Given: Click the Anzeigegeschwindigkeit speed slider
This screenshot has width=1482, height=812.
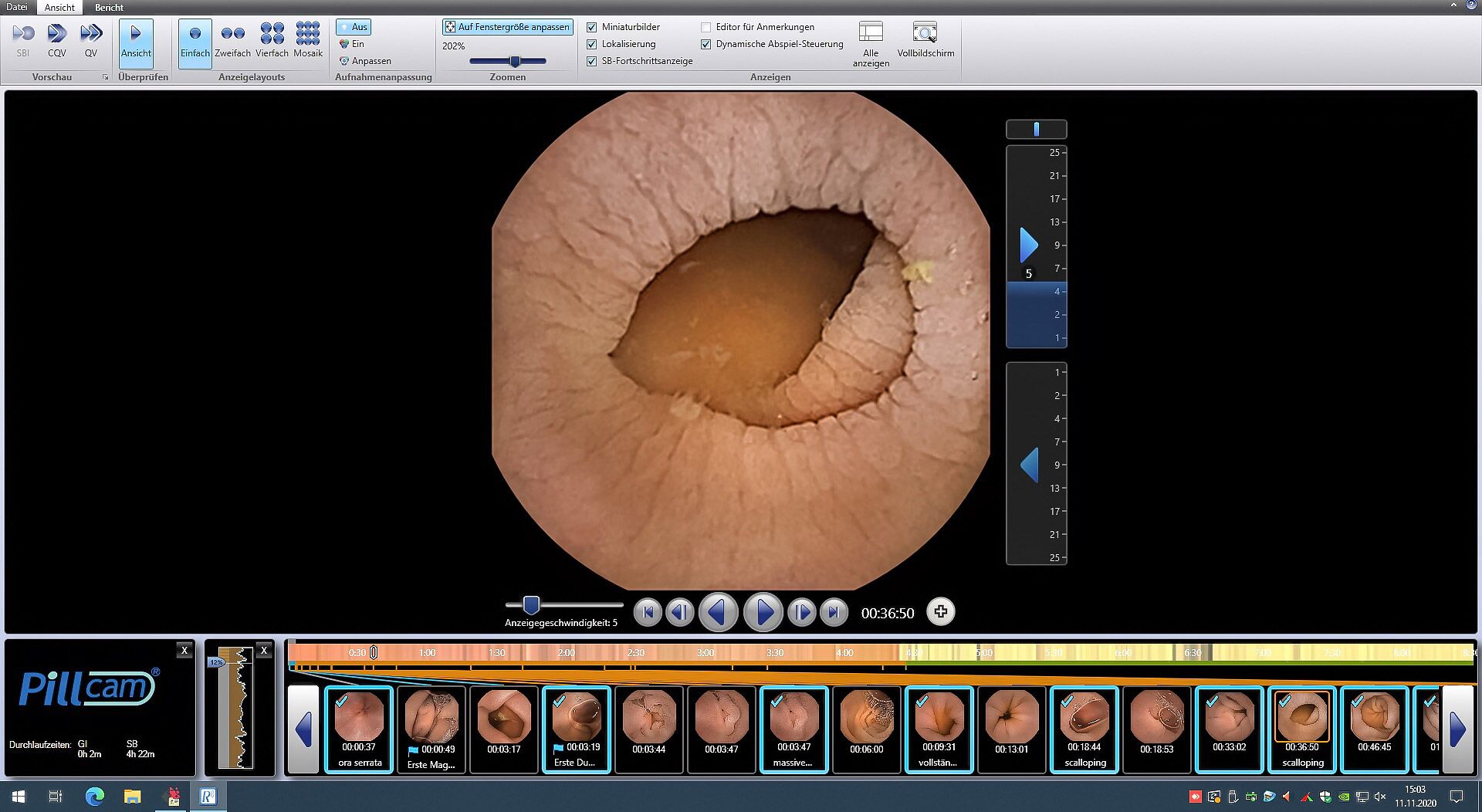Looking at the screenshot, I should 531,605.
